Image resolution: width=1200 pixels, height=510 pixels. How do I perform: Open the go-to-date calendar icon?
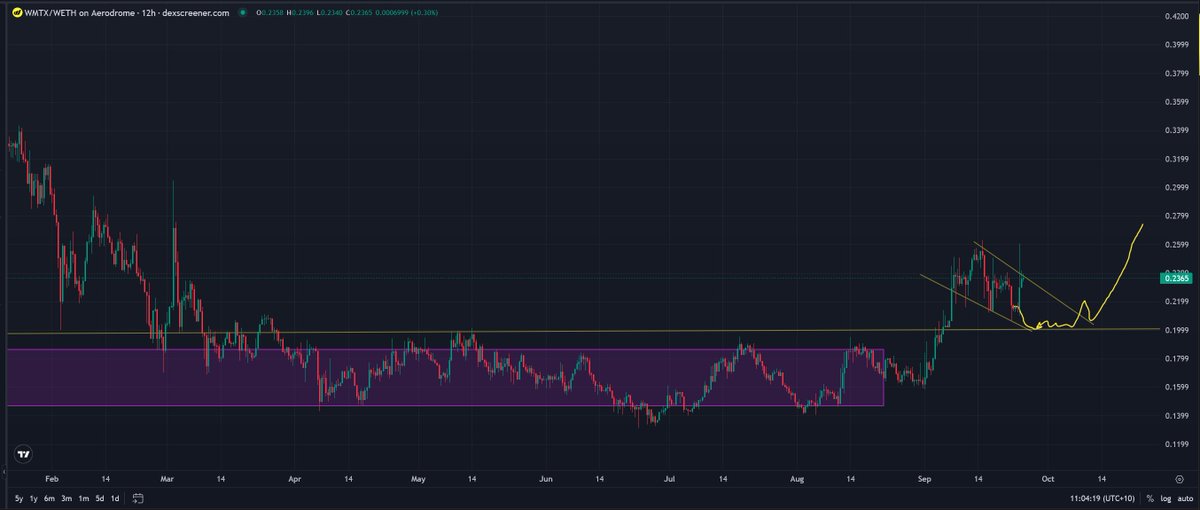[138, 498]
